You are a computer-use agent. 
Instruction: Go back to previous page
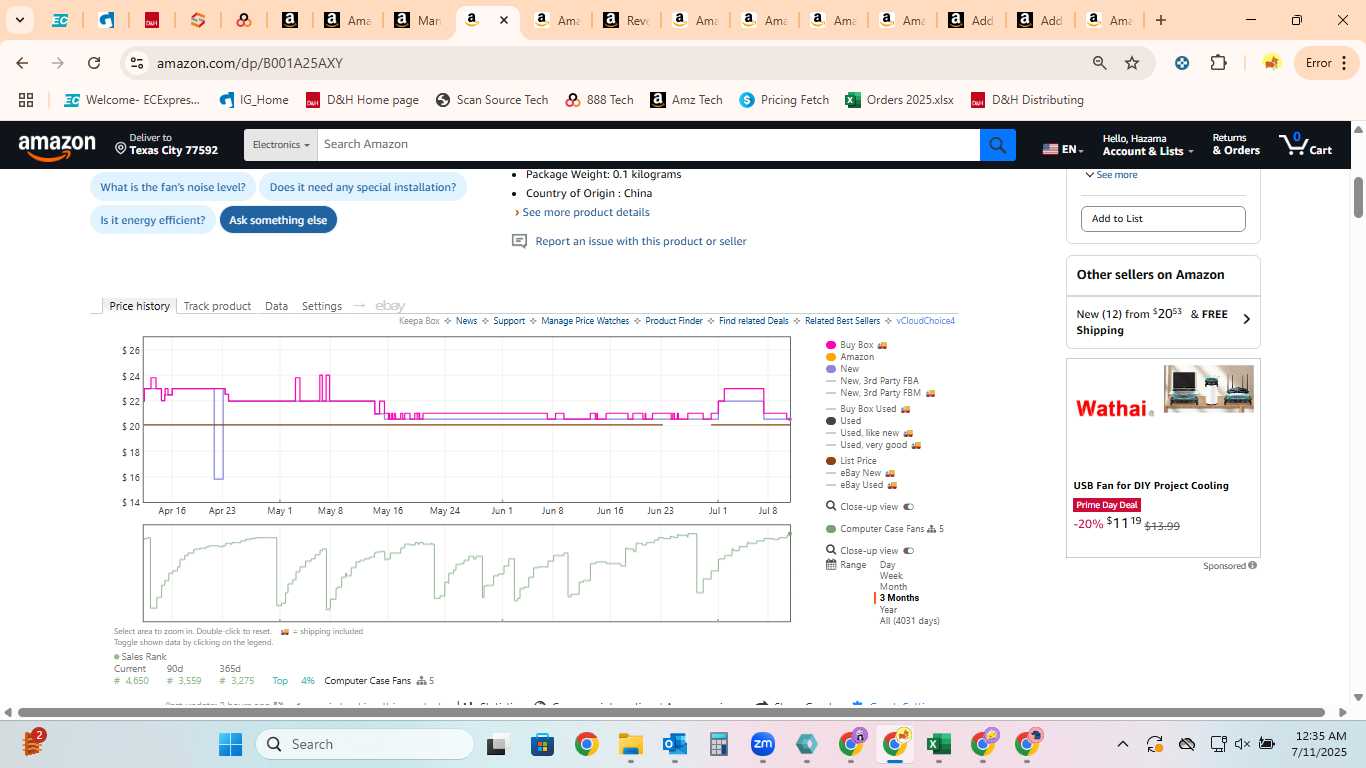[x=22, y=63]
